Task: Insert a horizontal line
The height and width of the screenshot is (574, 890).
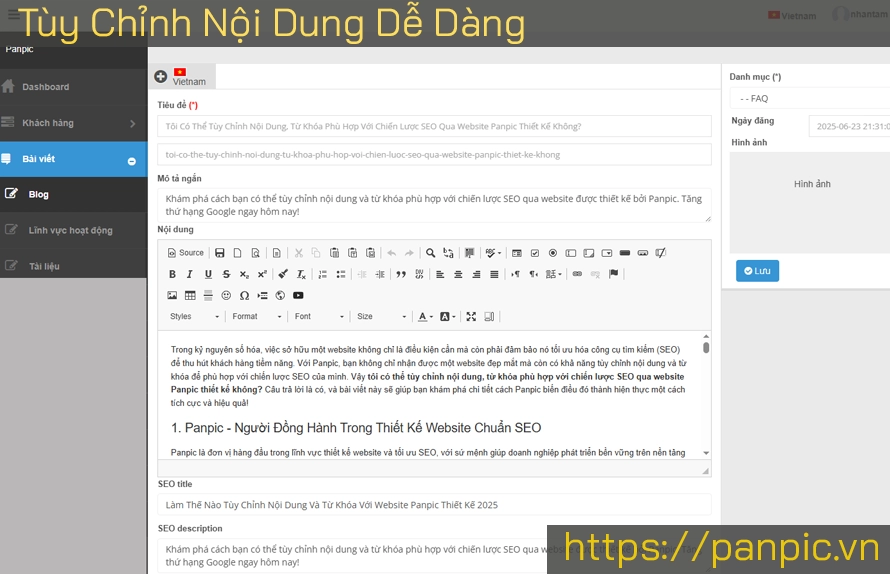Action: pyautogui.click(x=208, y=295)
